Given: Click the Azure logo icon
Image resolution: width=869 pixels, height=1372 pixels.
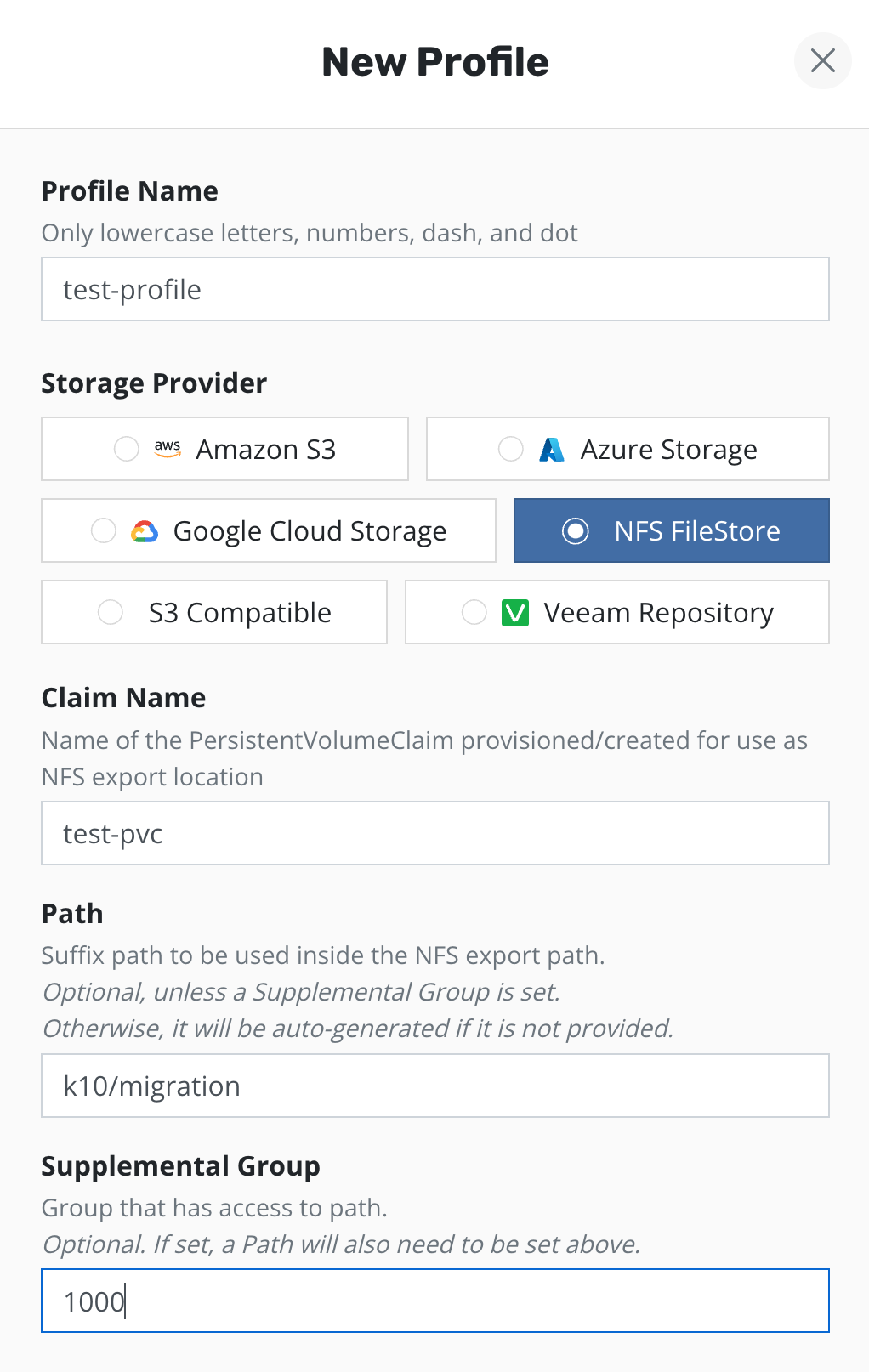Looking at the screenshot, I should point(552,449).
